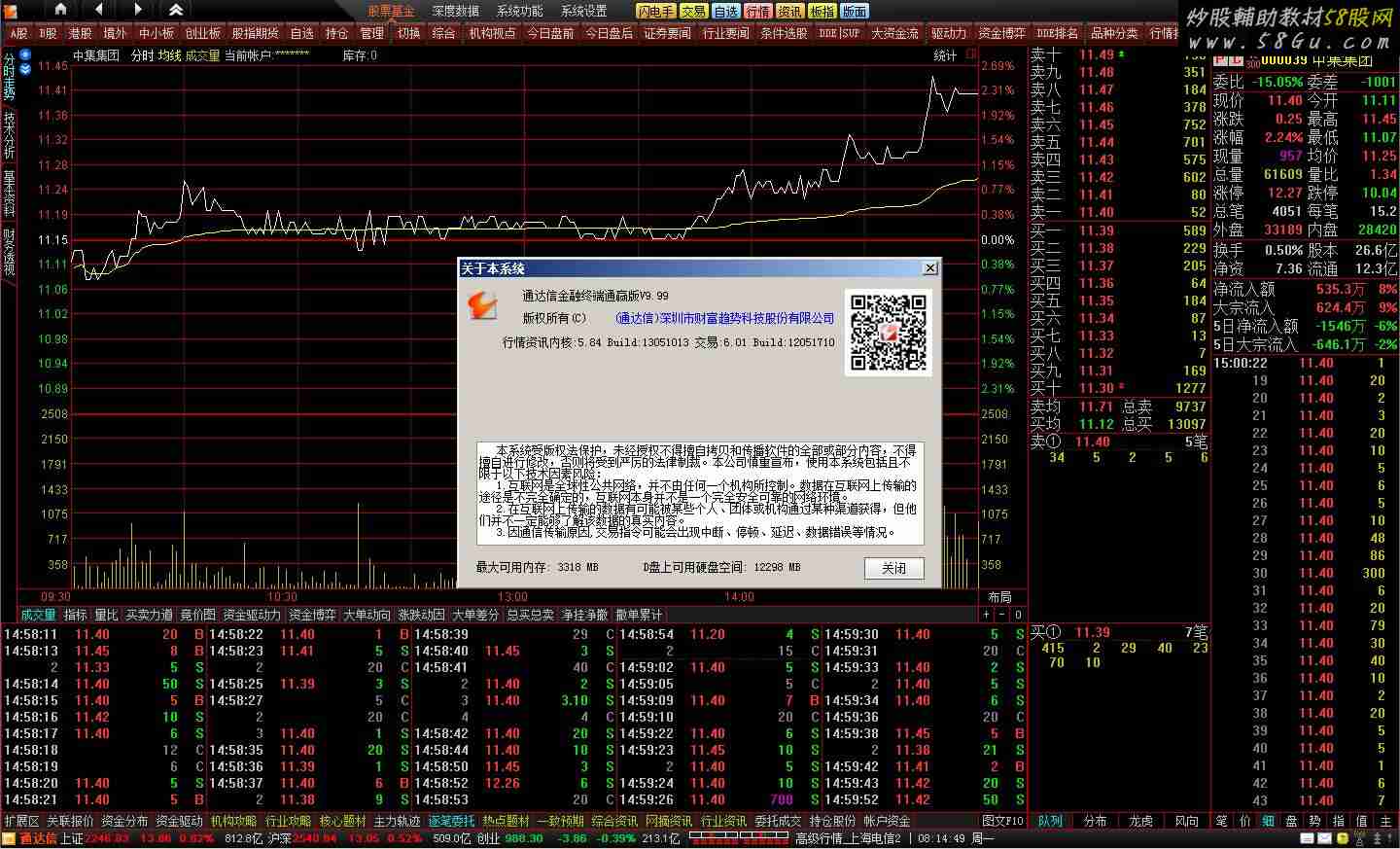This screenshot has width=1400, height=849.
Task: Open the 系统功能 menu
Action: tap(520, 11)
